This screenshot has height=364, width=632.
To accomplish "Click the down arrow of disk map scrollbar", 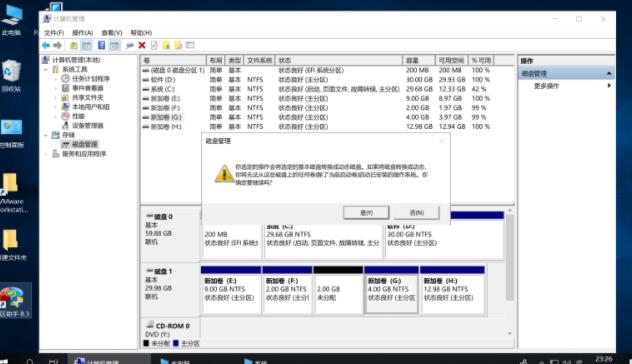I will coord(509,333).
